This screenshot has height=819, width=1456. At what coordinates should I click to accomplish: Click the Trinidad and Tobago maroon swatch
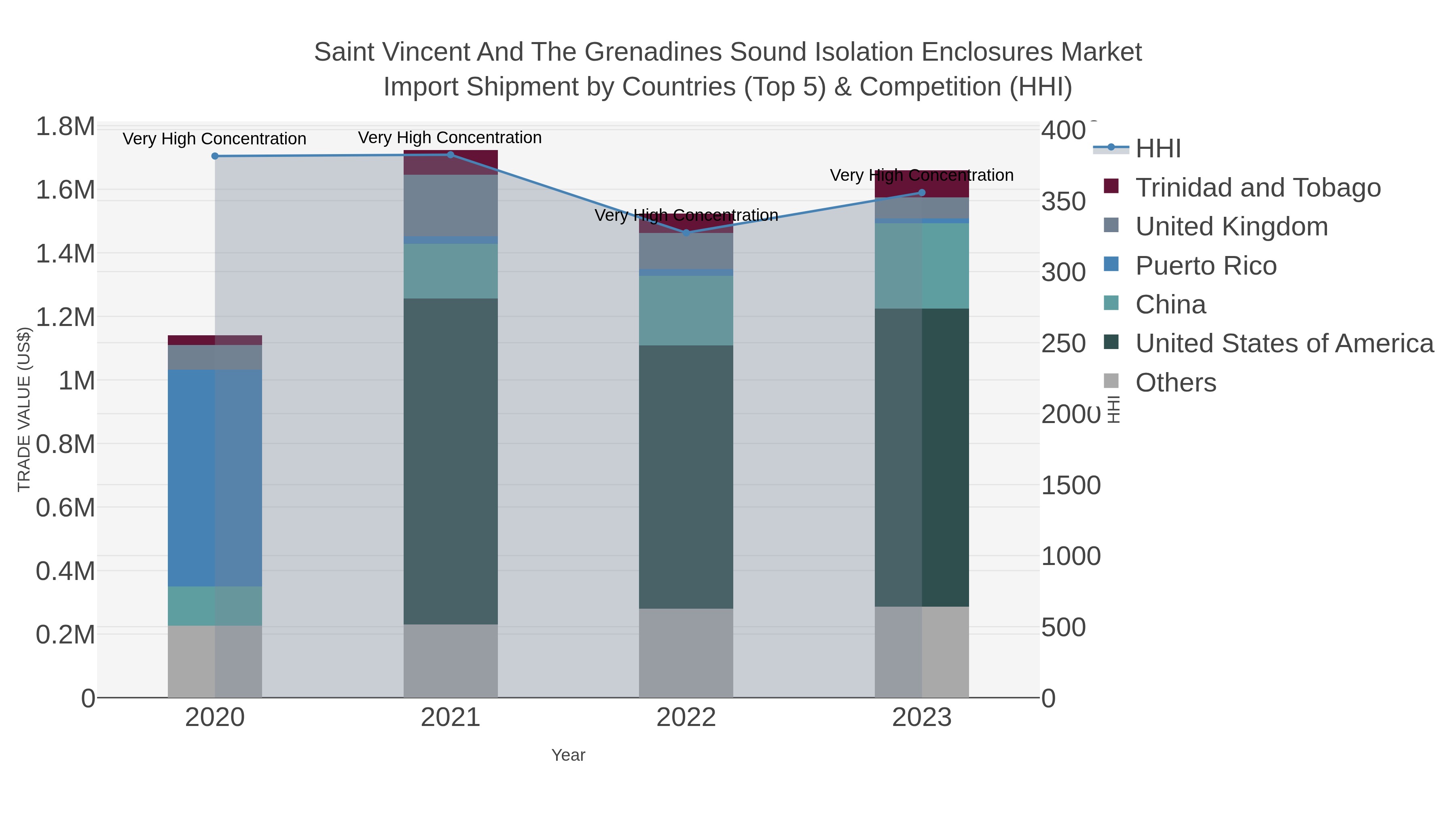tap(1111, 186)
